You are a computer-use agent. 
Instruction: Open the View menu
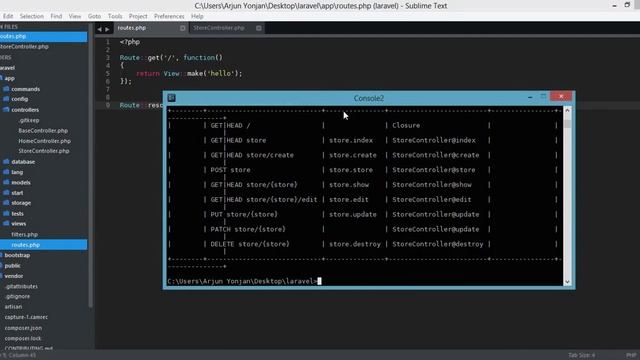(x=75, y=16)
